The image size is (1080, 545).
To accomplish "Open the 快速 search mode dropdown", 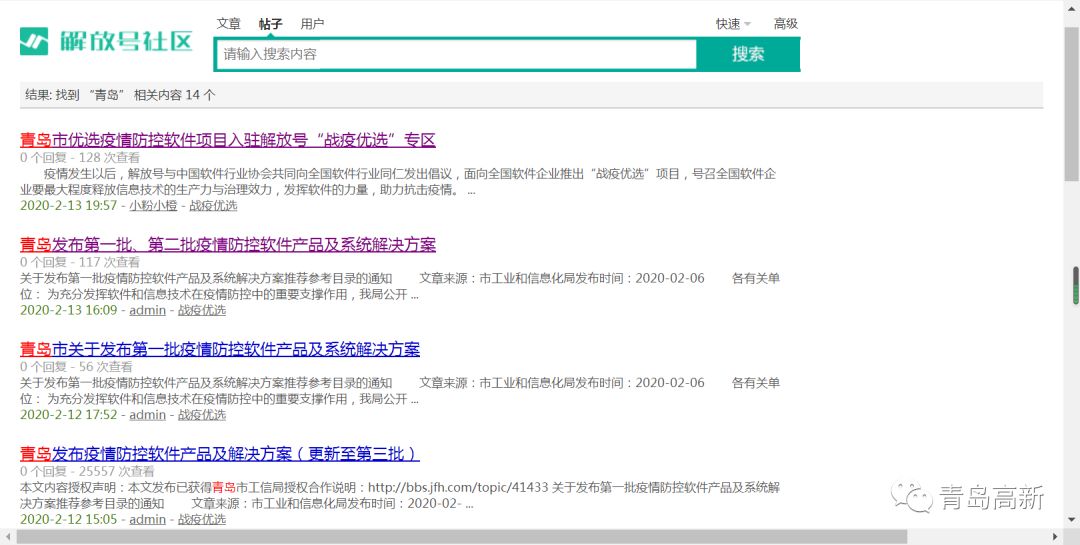I will point(733,23).
